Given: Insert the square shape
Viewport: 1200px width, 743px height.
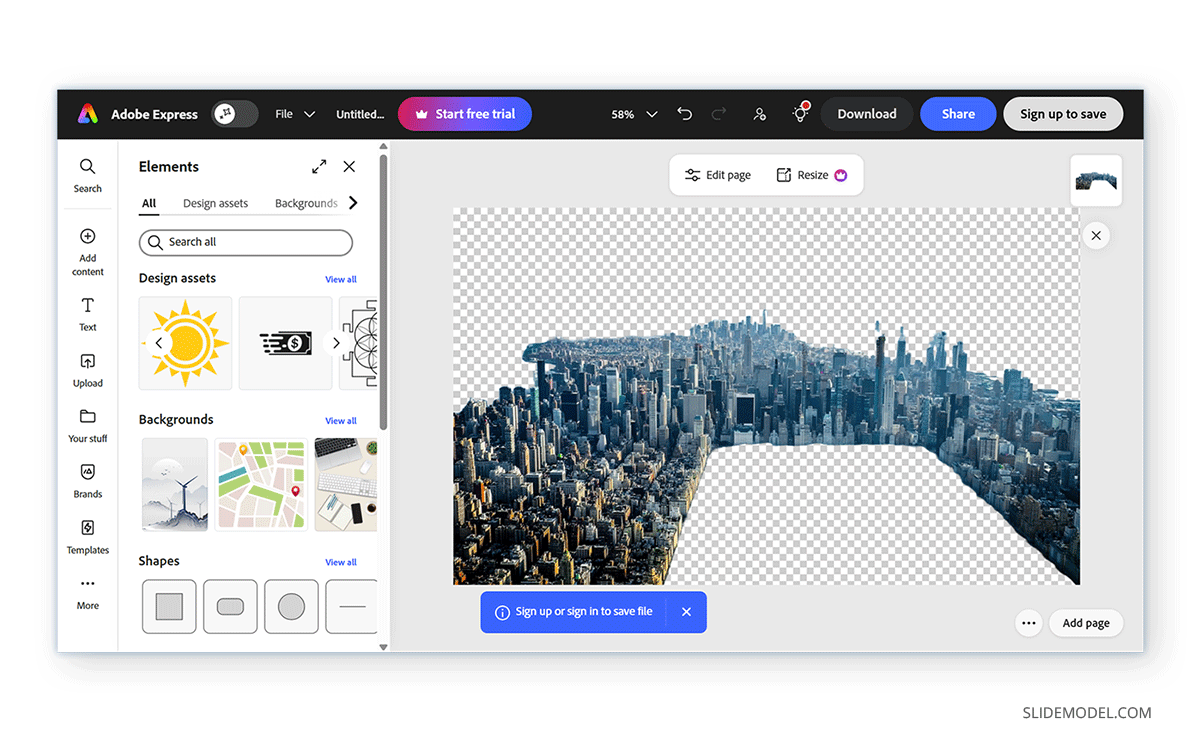Looking at the screenshot, I should point(169,606).
